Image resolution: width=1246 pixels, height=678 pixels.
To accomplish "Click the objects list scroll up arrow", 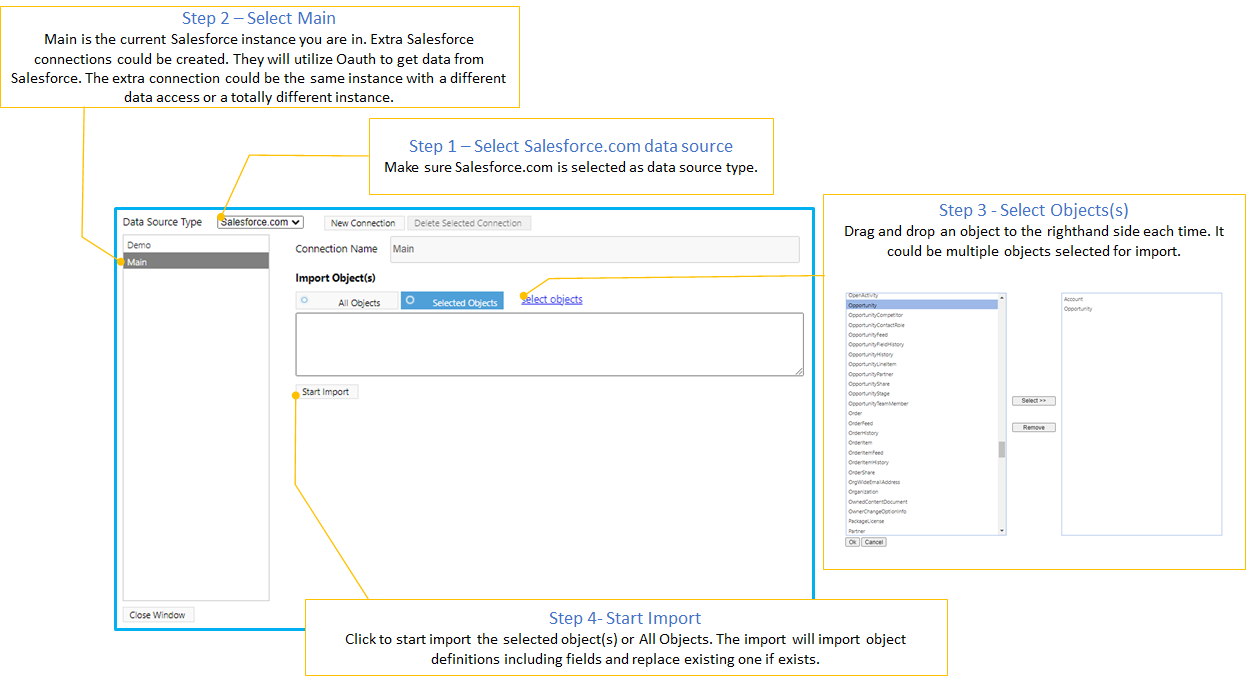I will point(1002,297).
